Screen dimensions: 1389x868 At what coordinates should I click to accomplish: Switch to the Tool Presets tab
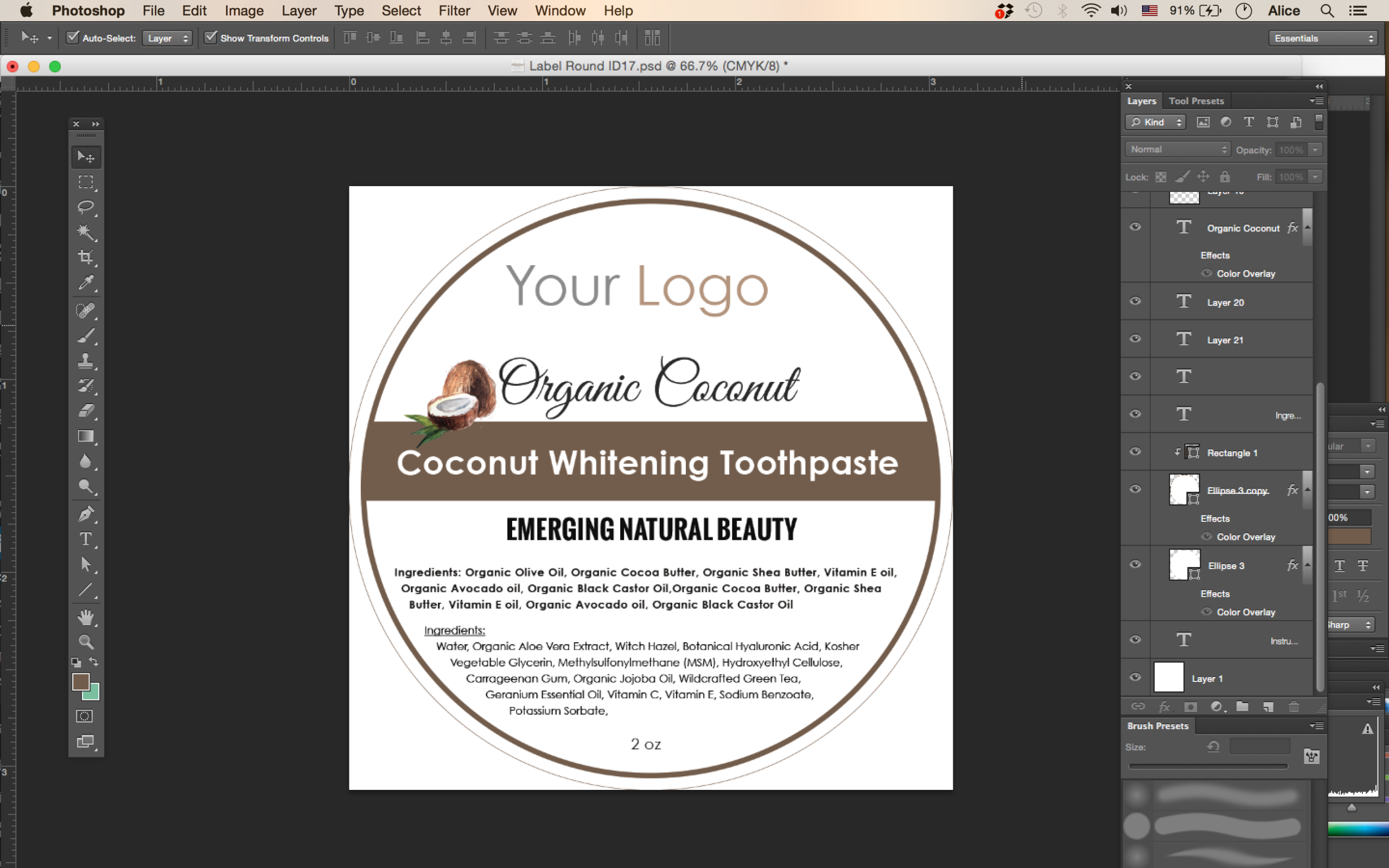pyautogui.click(x=1196, y=101)
